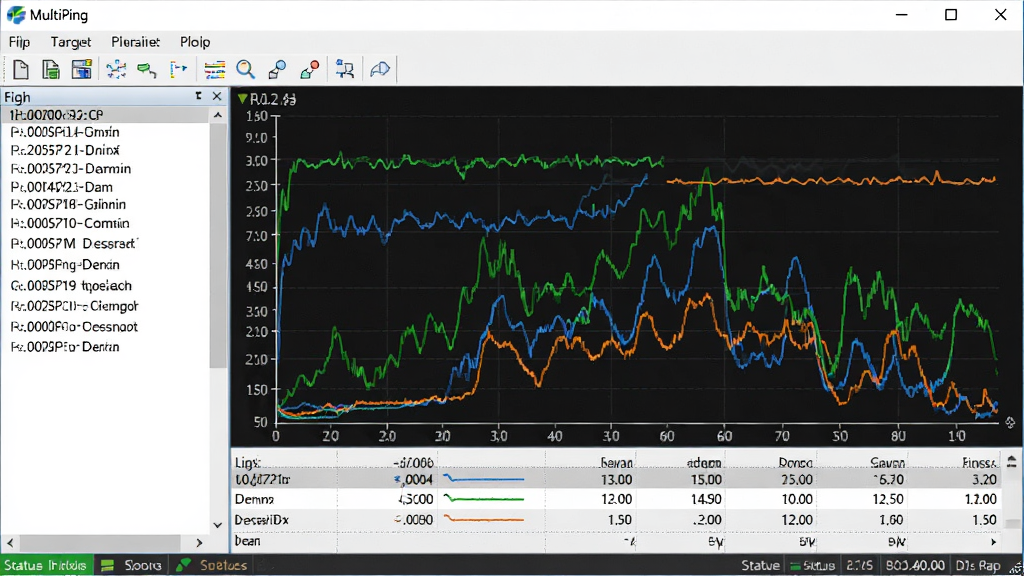
Task: Click the document with green disk icon
Action: pos(51,69)
